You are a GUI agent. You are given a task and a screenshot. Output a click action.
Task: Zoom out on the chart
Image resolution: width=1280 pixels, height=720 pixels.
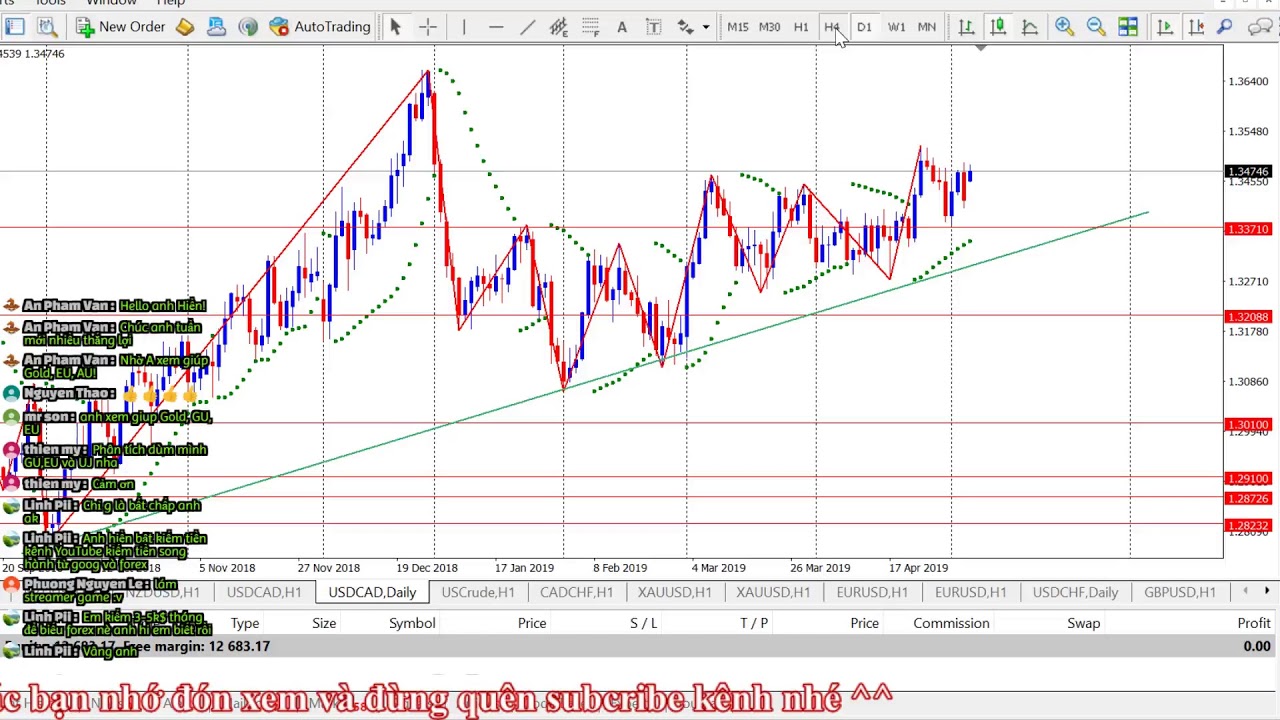1096,27
